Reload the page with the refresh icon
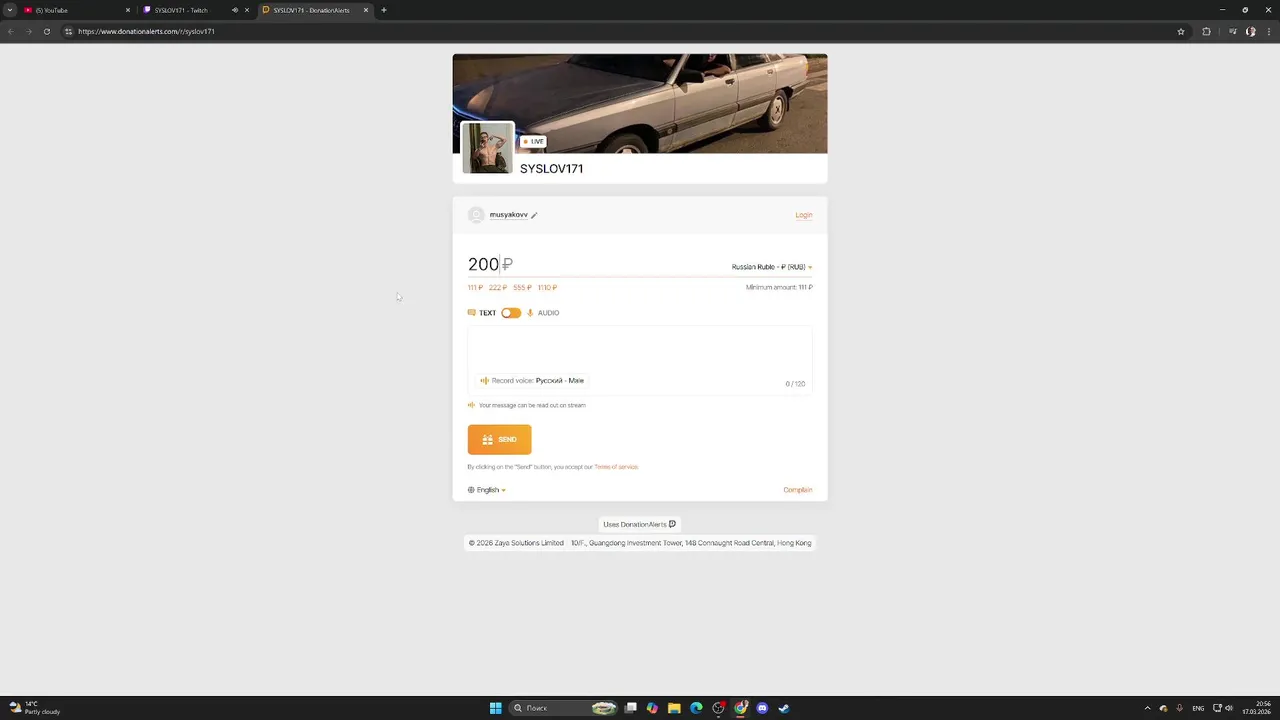The image size is (1280, 720). pyautogui.click(x=46, y=31)
